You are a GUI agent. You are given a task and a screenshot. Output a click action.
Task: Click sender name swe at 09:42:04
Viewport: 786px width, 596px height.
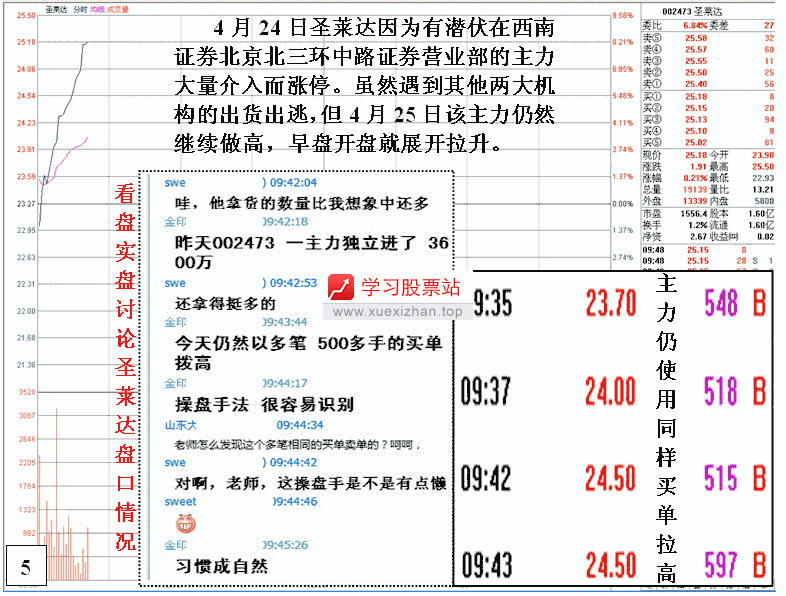tap(175, 183)
